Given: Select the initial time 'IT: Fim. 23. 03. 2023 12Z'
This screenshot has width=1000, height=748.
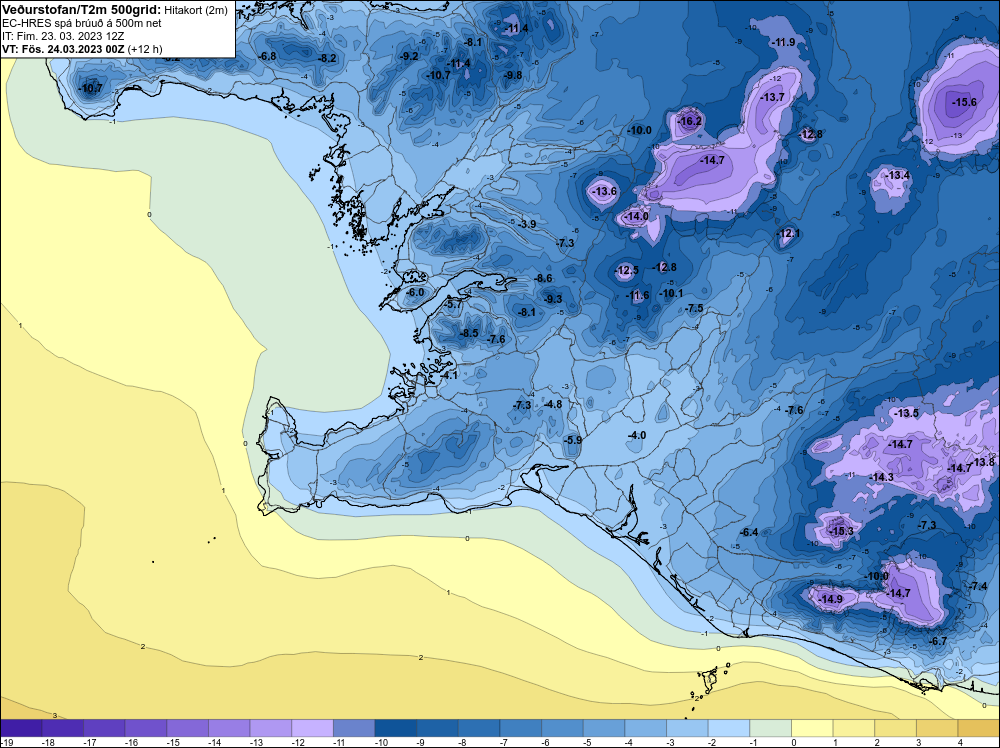Looking at the screenshot, I should coord(63,36).
